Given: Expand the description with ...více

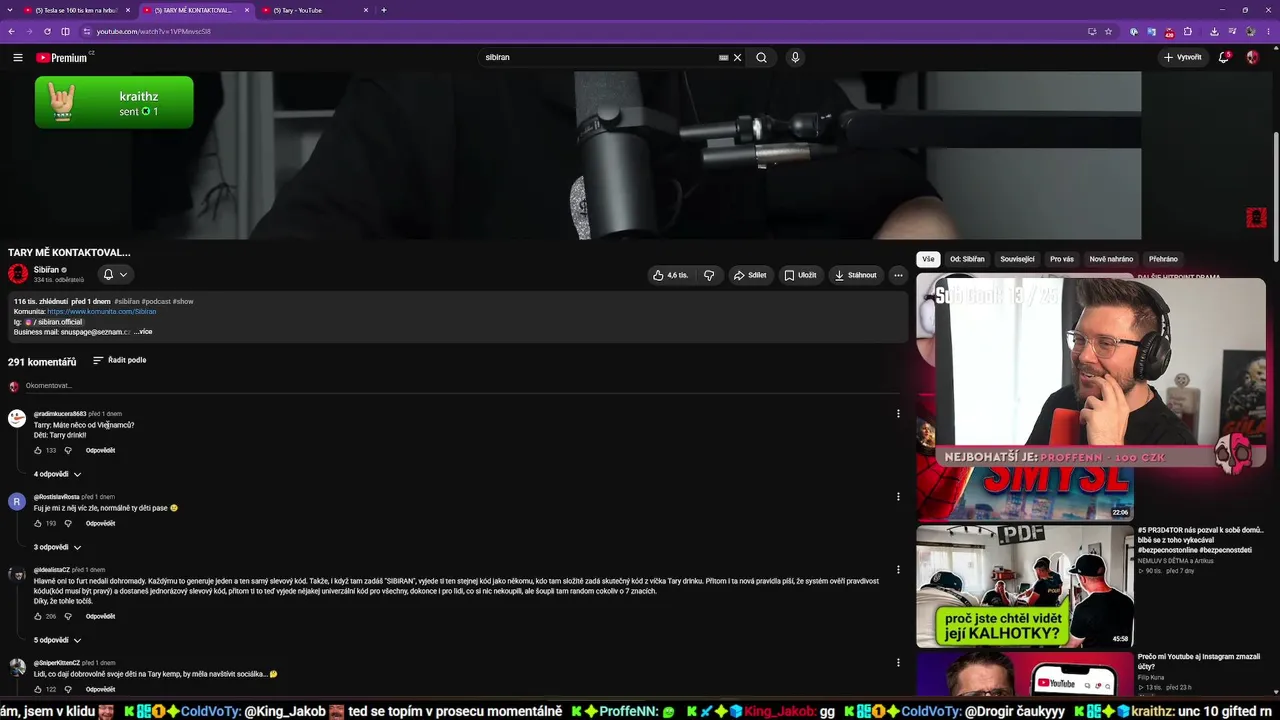Looking at the screenshot, I should 143,332.
